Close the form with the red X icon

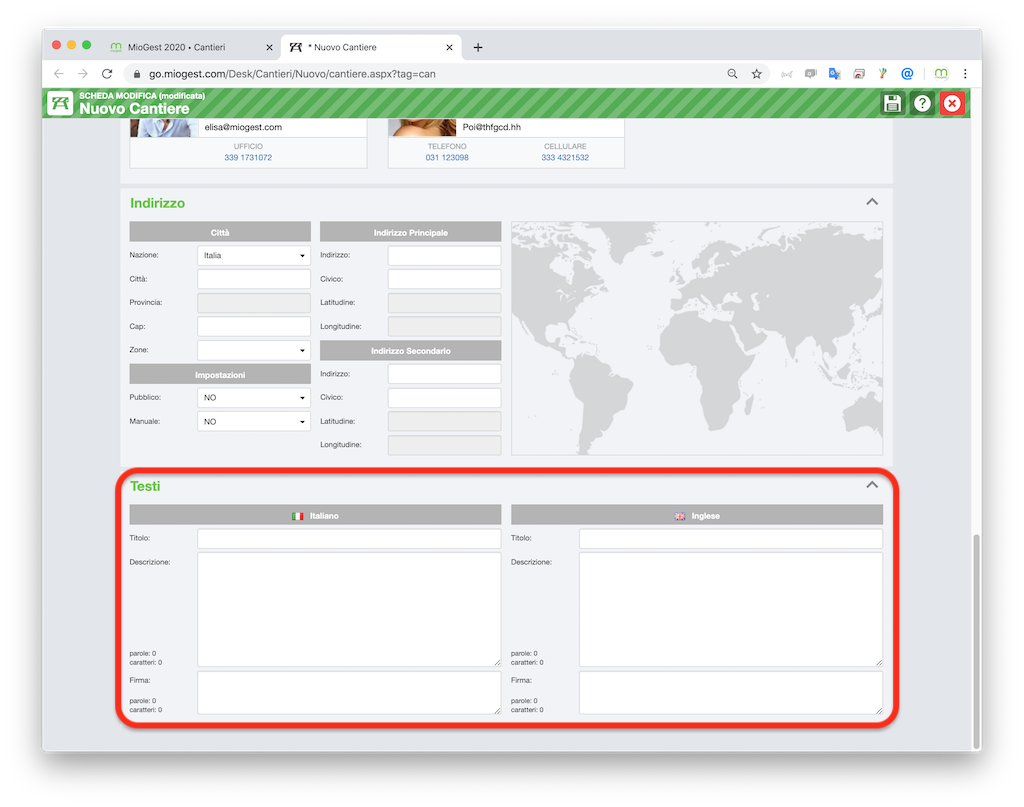click(x=952, y=103)
